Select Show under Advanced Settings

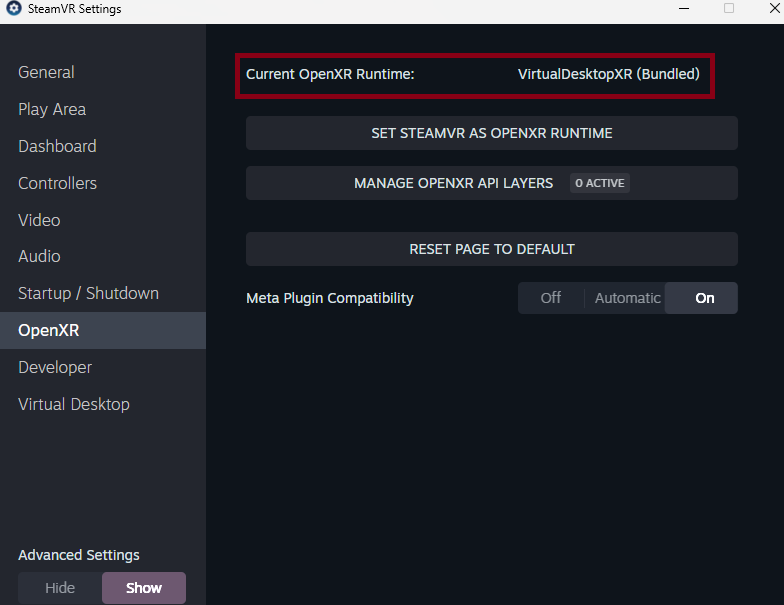144,588
